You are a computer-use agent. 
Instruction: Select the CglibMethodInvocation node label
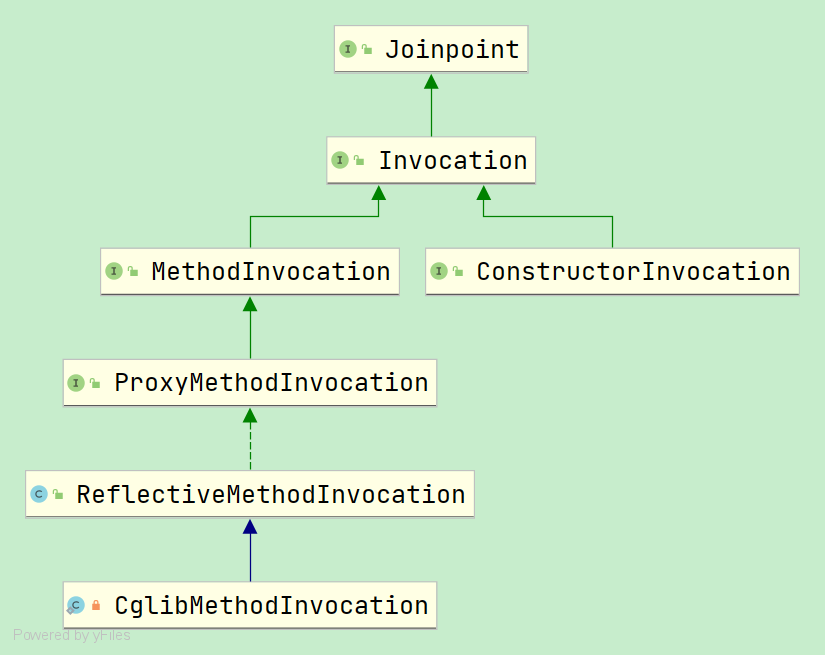[271, 605]
